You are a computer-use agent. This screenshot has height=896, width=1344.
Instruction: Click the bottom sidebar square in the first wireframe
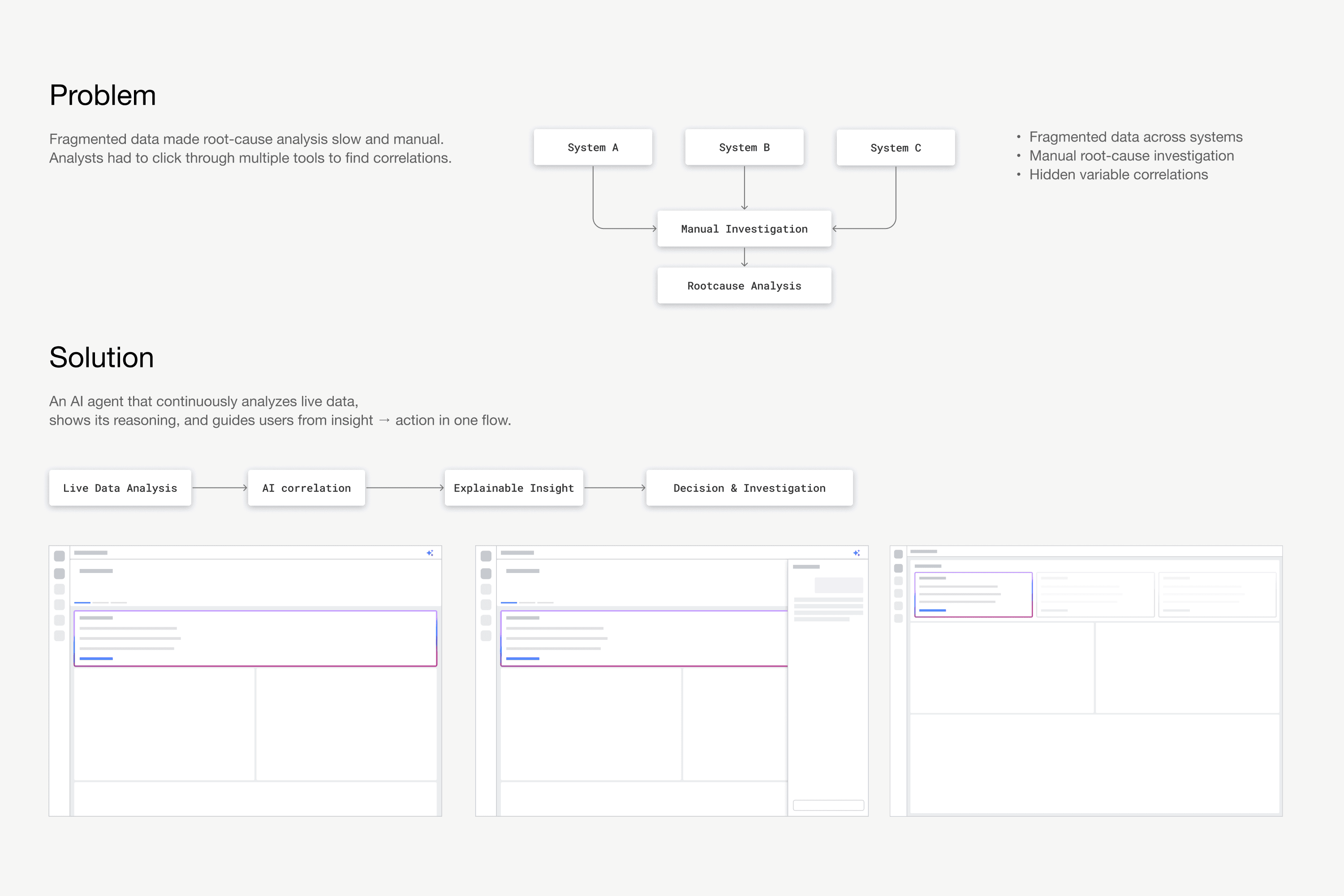click(60, 635)
